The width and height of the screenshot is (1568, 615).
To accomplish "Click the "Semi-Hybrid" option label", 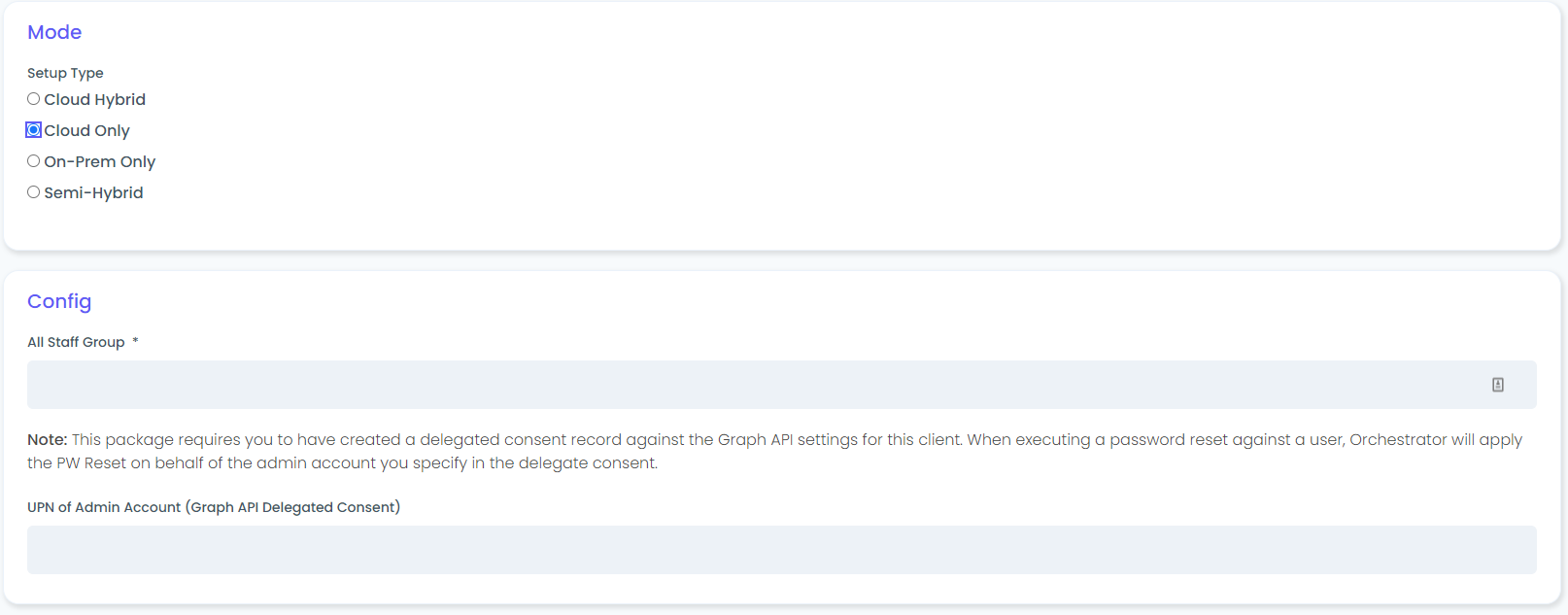I will coord(93,192).
